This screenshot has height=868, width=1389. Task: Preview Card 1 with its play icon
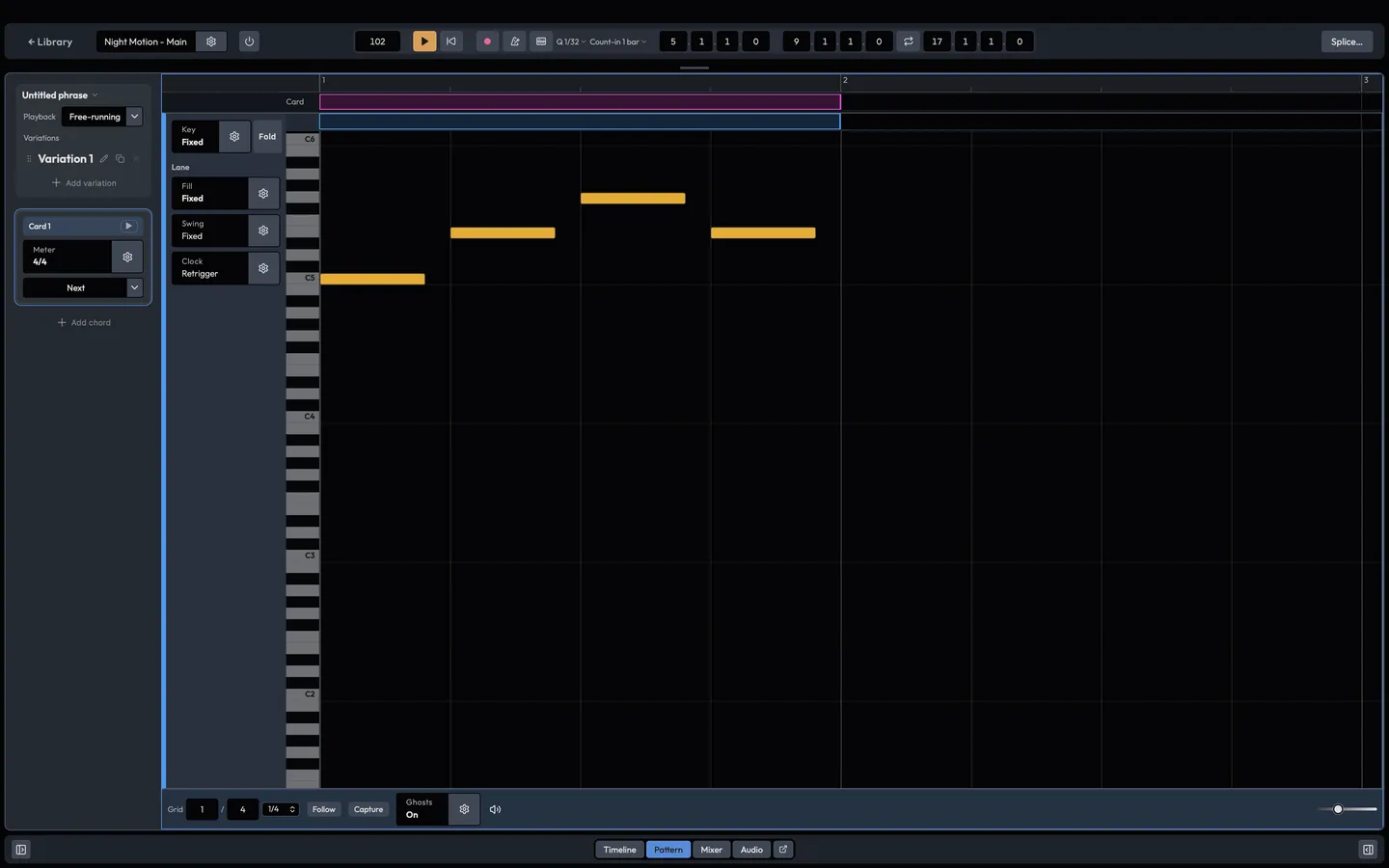128,226
